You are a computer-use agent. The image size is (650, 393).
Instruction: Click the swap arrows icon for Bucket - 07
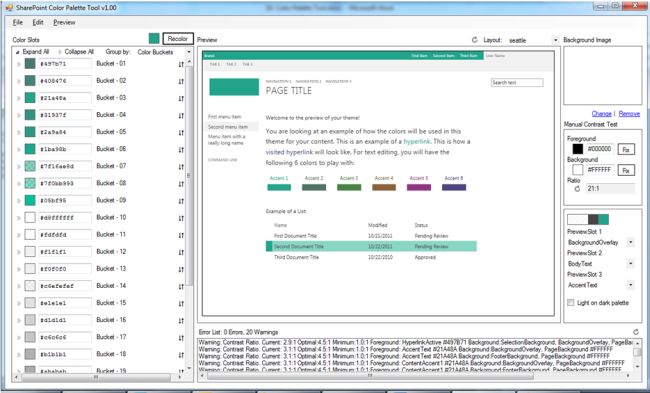pos(181,167)
